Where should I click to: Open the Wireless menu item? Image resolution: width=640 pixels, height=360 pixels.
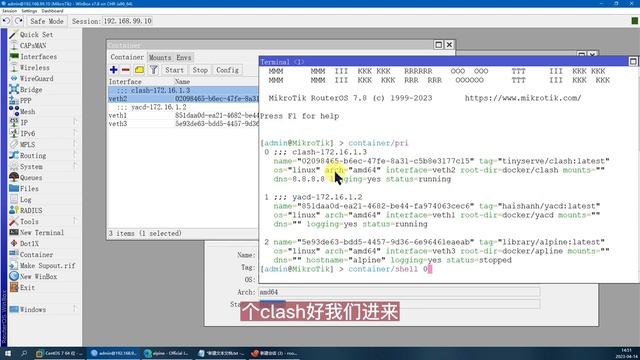coord(35,68)
